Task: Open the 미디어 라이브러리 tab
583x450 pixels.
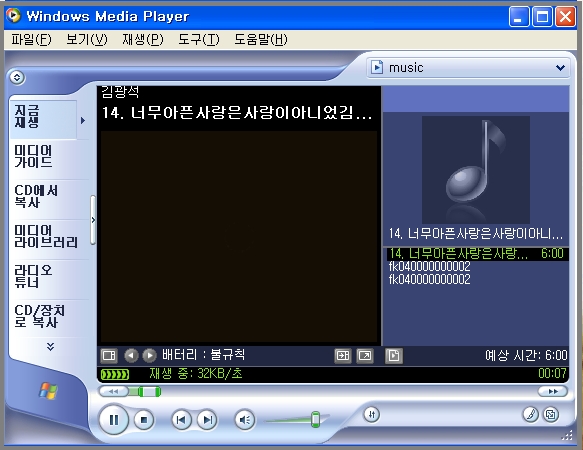Action: pos(49,240)
